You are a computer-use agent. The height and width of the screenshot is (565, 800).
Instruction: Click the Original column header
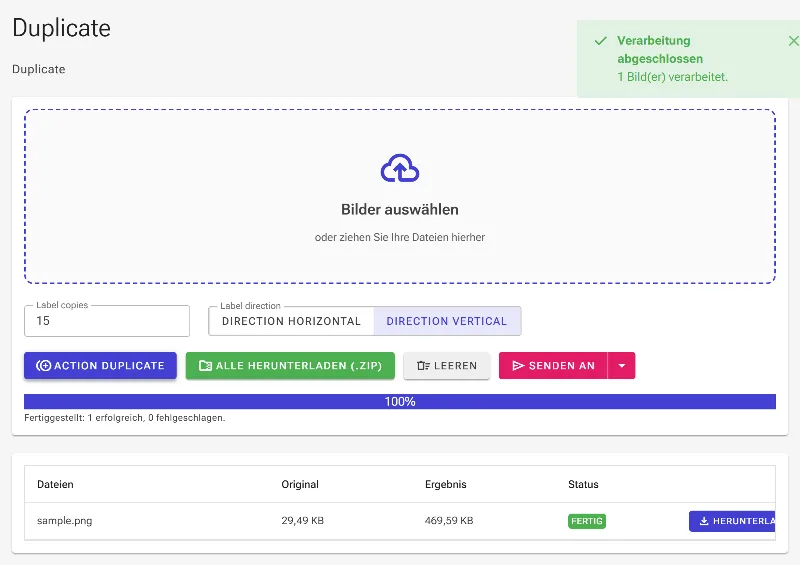300,484
